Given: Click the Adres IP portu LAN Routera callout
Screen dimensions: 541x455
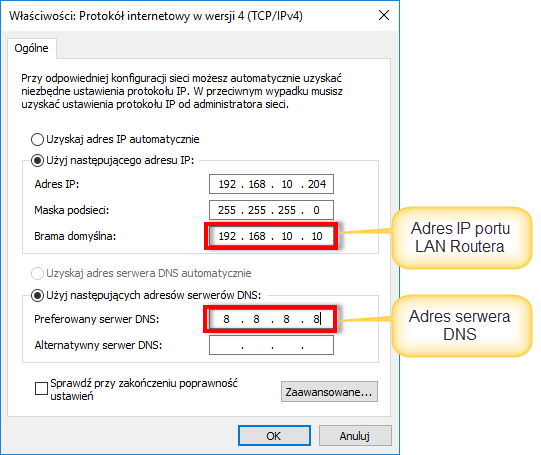Looking at the screenshot, I should (x=462, y=238).
